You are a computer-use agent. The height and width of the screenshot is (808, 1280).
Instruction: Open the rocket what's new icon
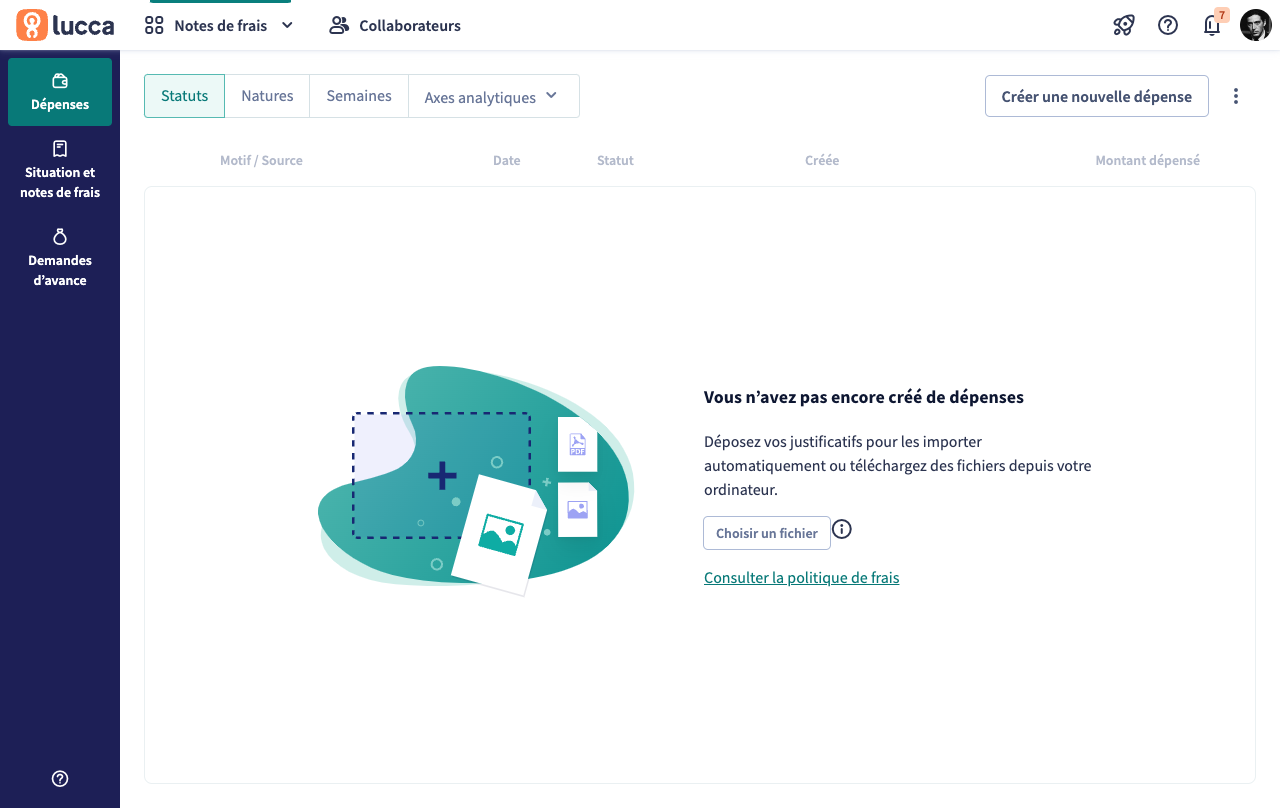tap(1123, 26)
